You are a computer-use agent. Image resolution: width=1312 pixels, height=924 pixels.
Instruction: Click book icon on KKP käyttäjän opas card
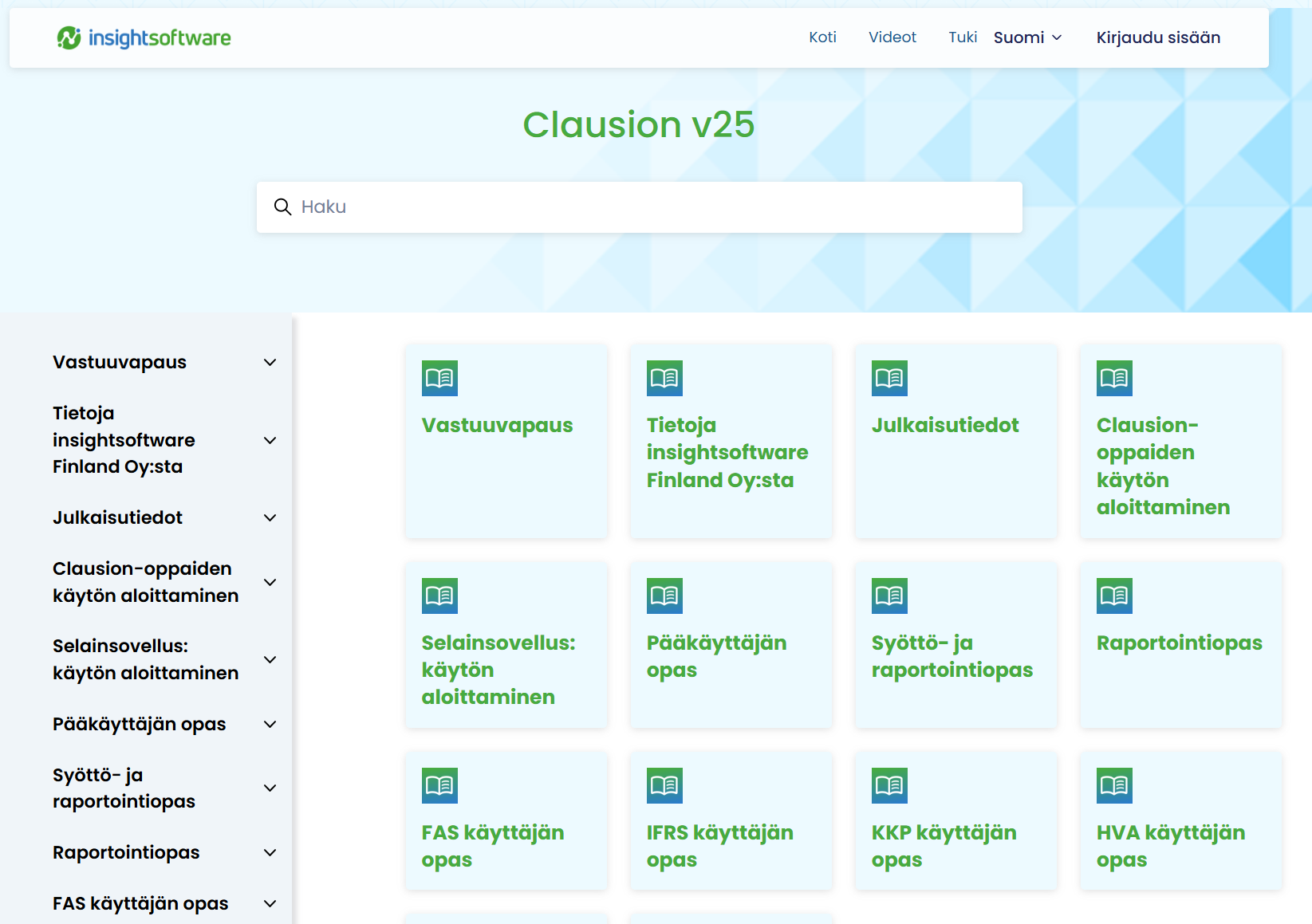(x=889, y=785)
